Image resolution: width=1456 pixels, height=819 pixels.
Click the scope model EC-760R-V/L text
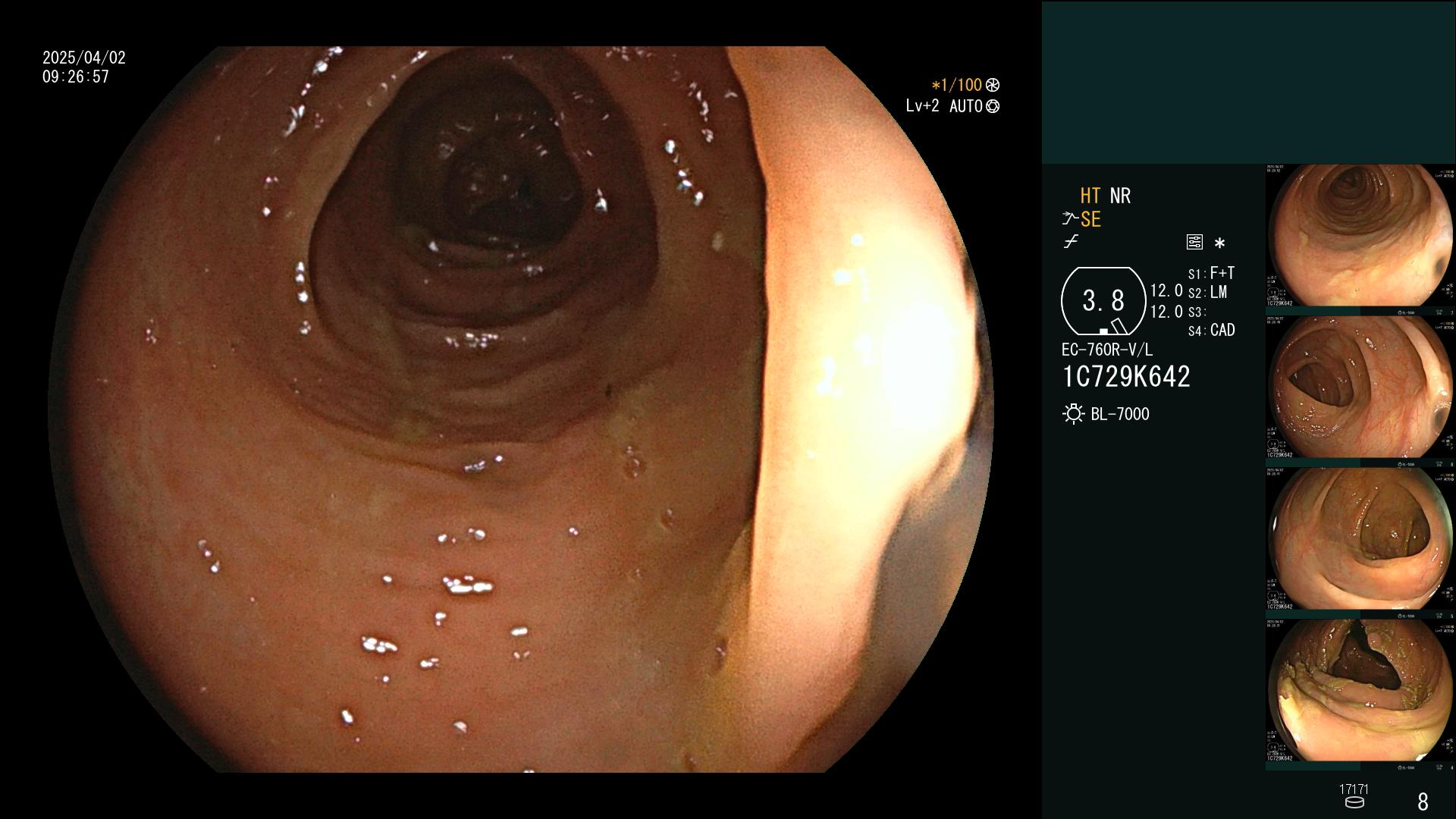(x=1107, y=350)
